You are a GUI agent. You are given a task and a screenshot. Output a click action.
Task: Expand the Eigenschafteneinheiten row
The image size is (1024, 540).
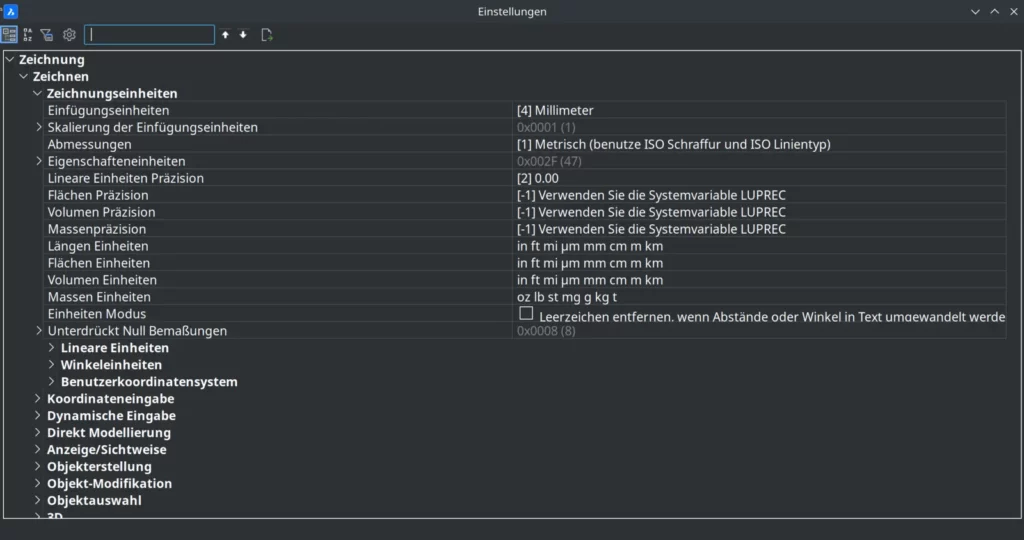click(x=39, y=161)
